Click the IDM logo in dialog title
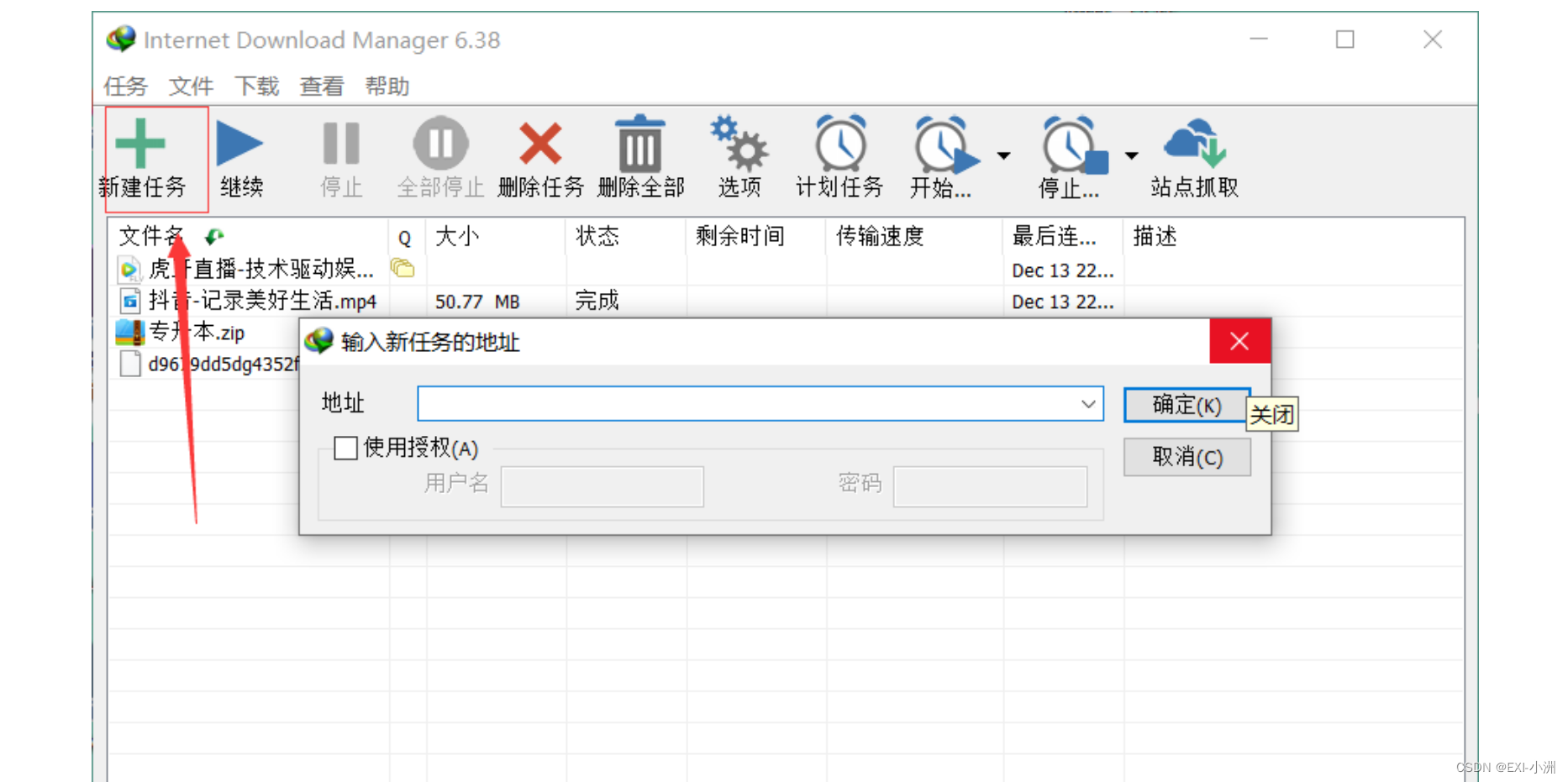The image size is (1568, 782). pos(319,341)
